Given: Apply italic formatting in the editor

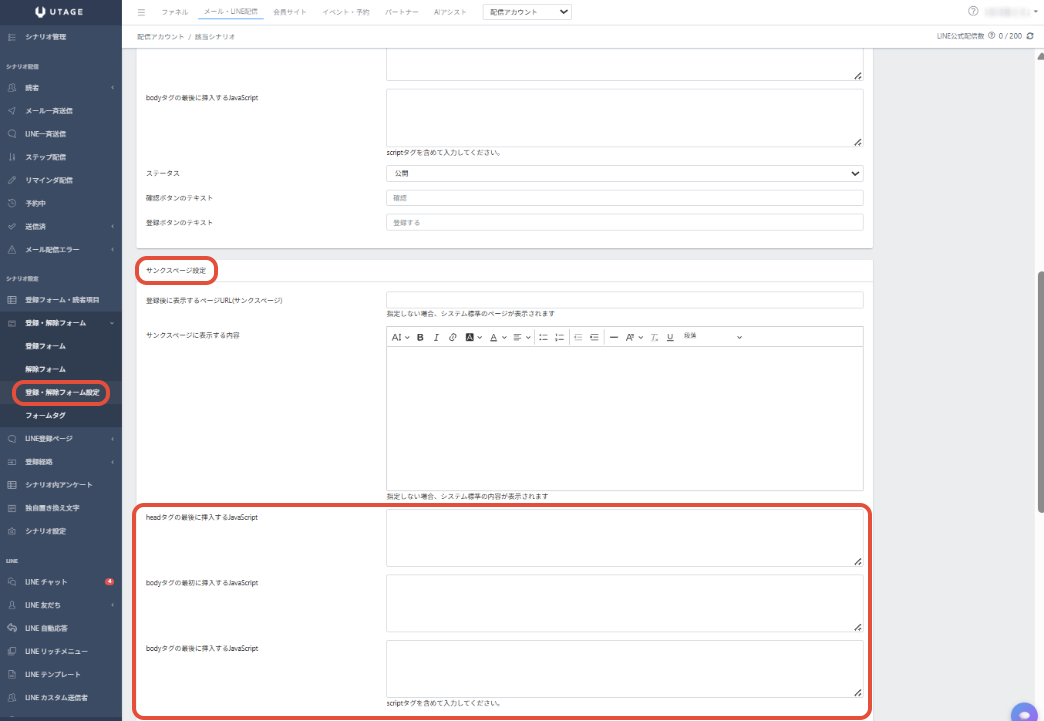Looking at the screenshot, I should [x=436, y=338].
